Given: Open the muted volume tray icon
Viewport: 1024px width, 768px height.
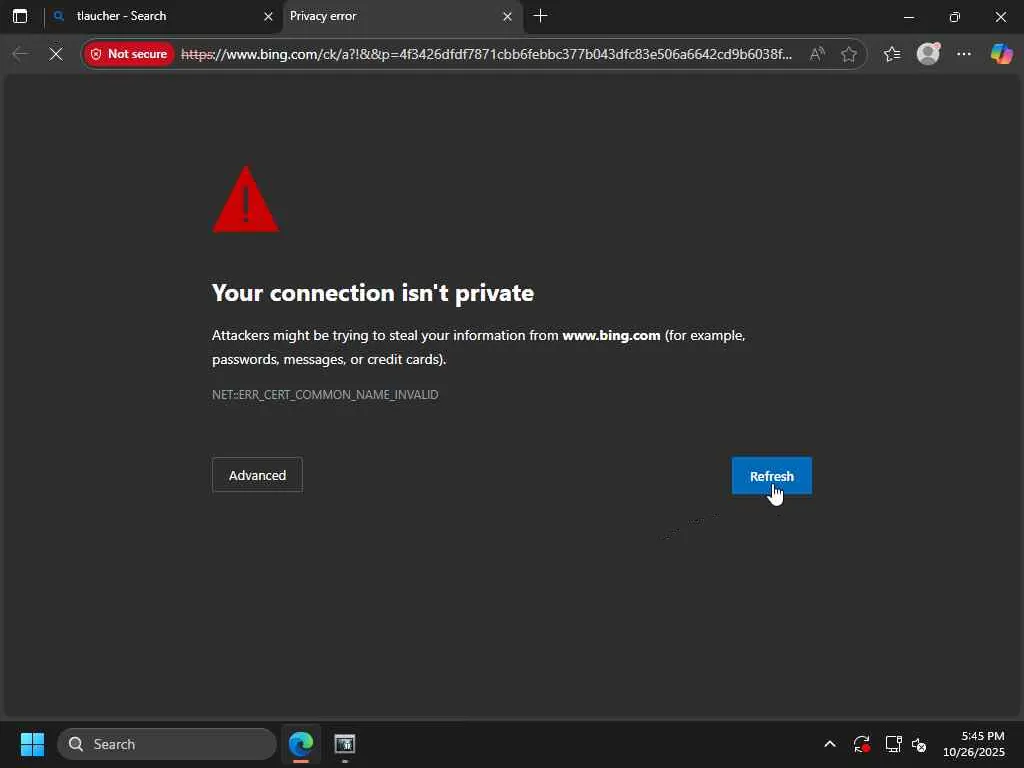Looking at the screenshot, I should pyautogui.click(x=919, y=744).
